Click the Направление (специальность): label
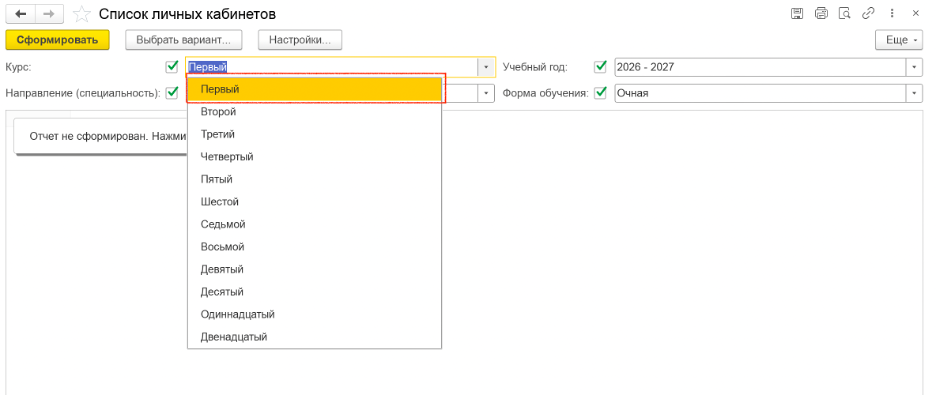Image resolution: width=936 pixels, height=396 pixels. tap(83, 93)
